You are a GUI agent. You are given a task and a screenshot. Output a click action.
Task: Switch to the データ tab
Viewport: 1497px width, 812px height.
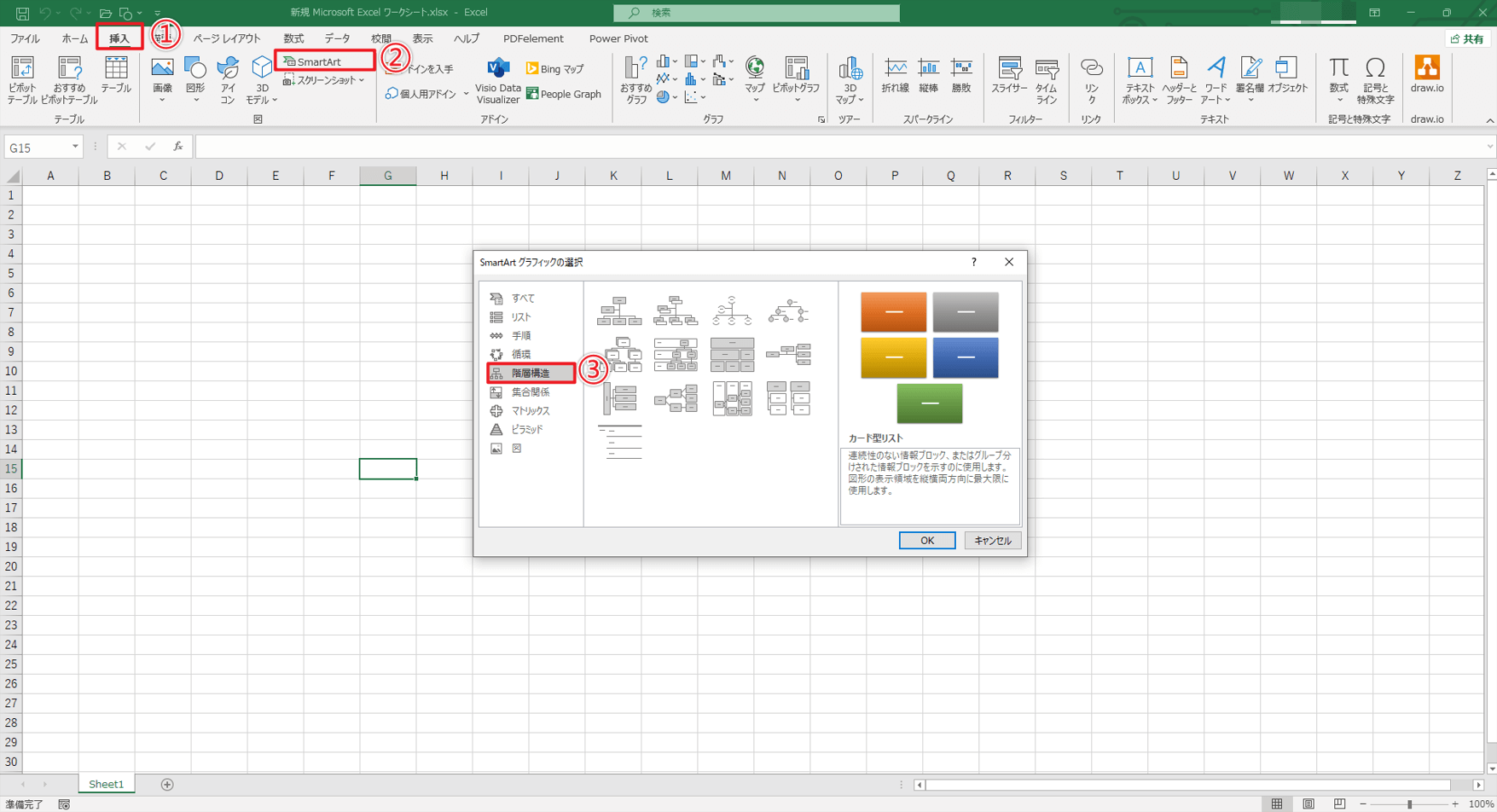coord(337,38)
